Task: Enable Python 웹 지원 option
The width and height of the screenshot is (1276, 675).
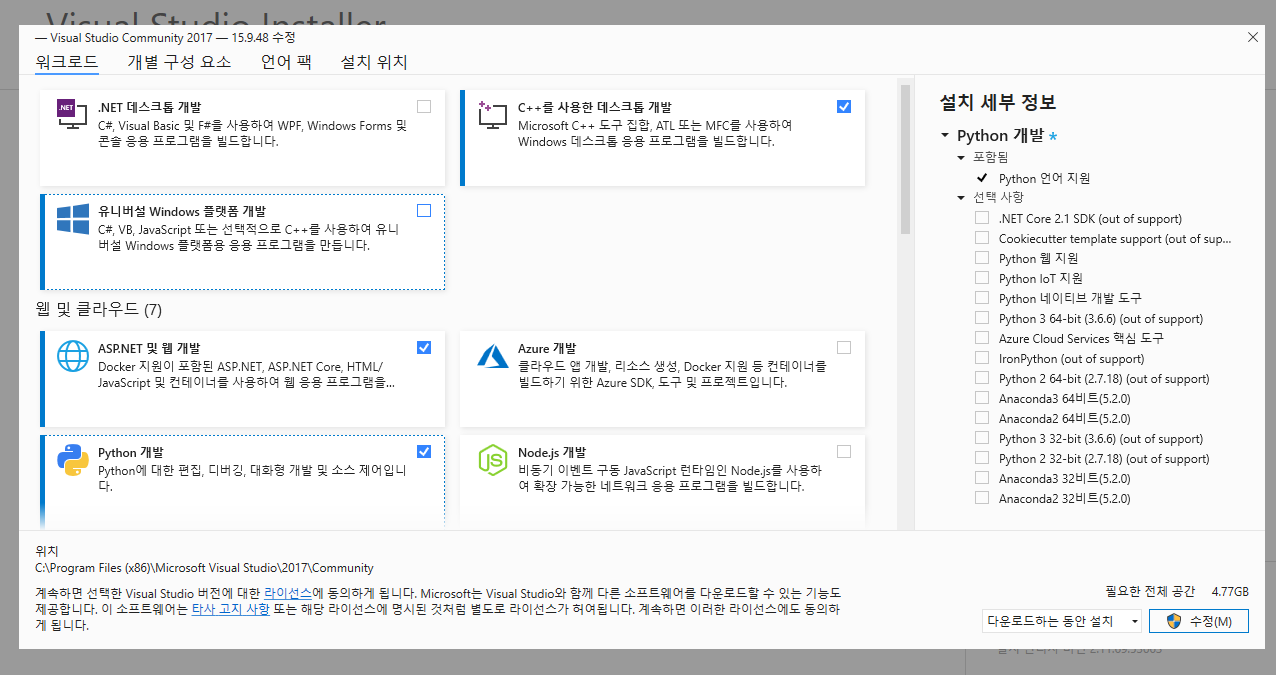Action: click(x=982, y=258)
